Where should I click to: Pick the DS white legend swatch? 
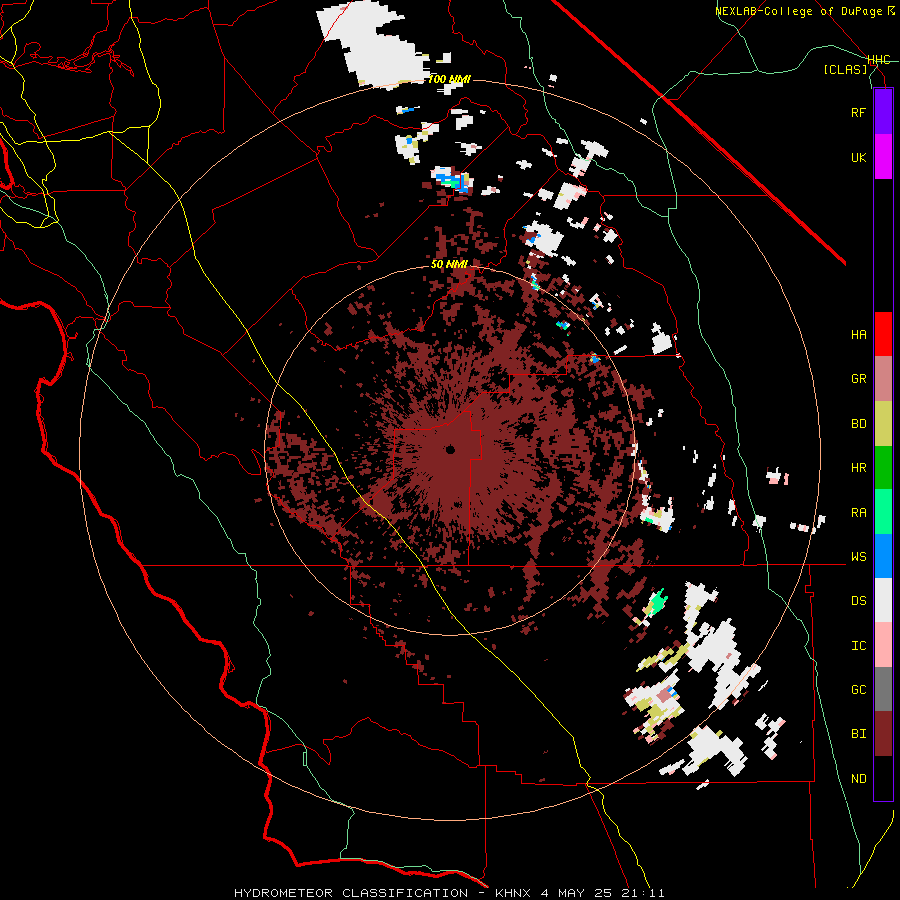pos(883,600)
